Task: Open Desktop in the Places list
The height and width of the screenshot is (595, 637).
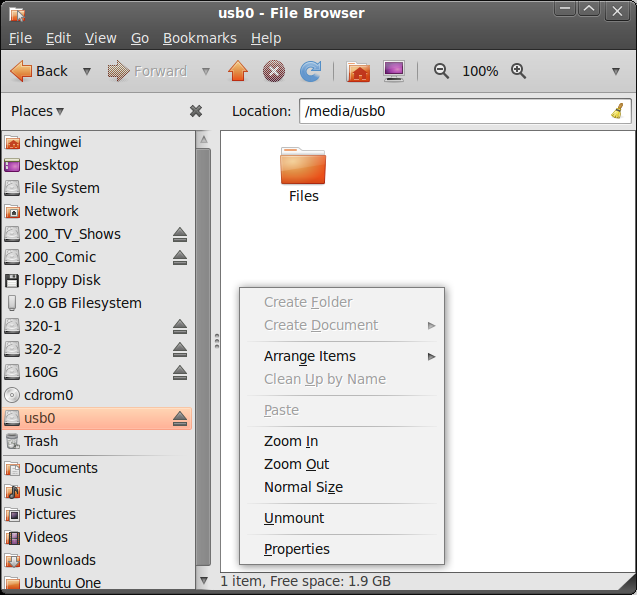Action: coord(98,165)
